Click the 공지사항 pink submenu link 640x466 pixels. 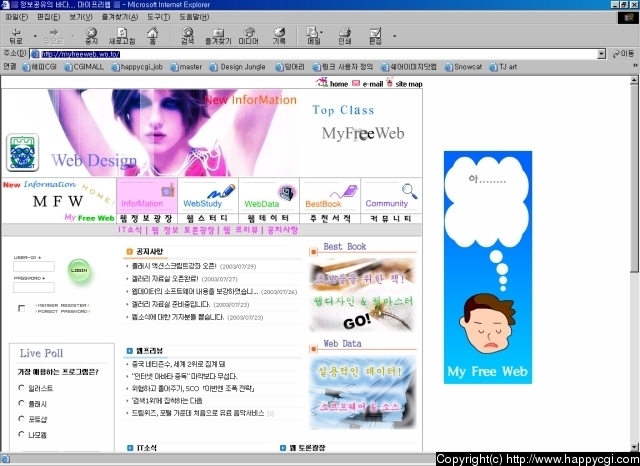pos(283,230)
